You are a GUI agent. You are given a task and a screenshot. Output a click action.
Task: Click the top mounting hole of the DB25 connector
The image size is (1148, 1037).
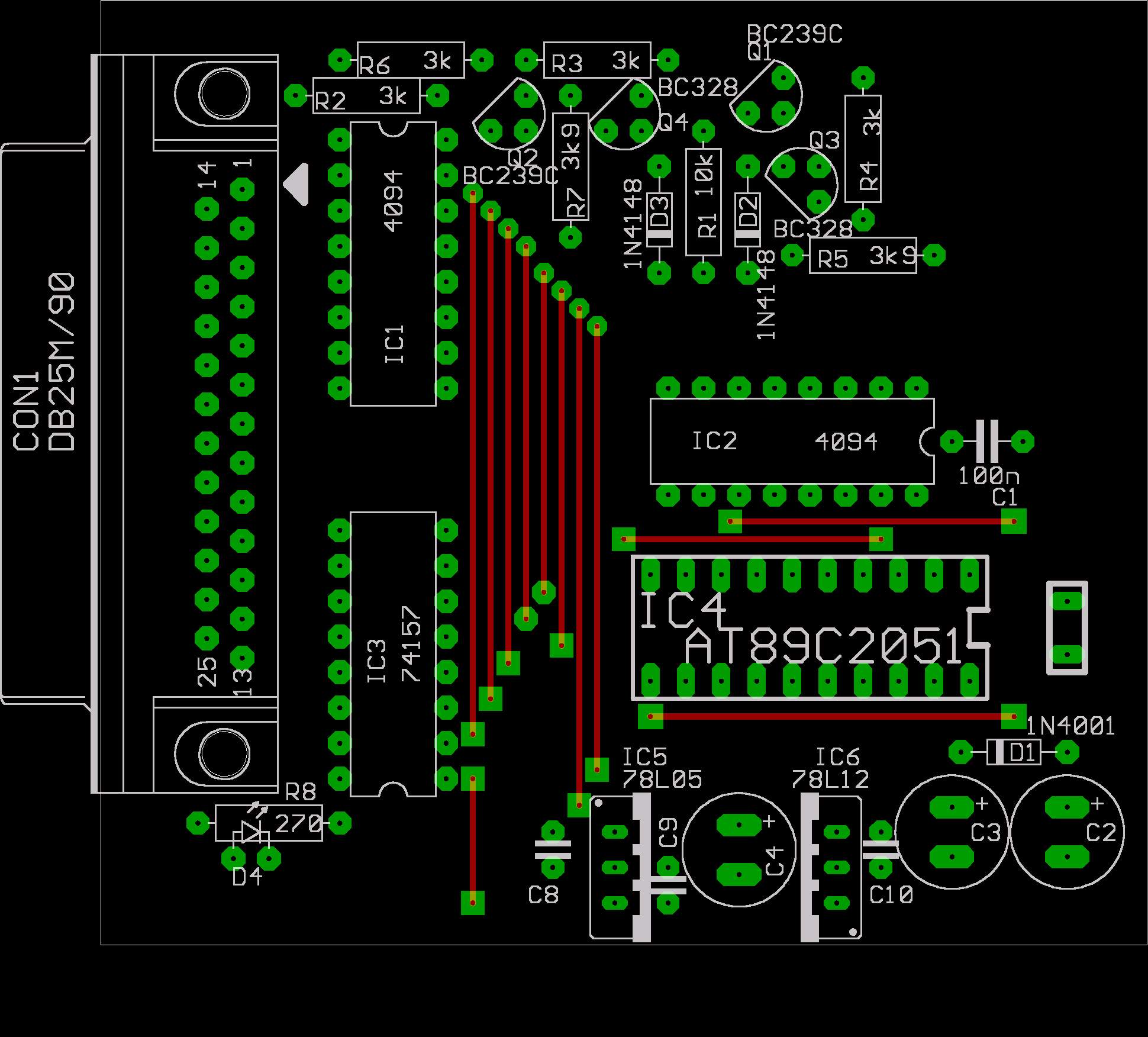[x=224, y=94]
